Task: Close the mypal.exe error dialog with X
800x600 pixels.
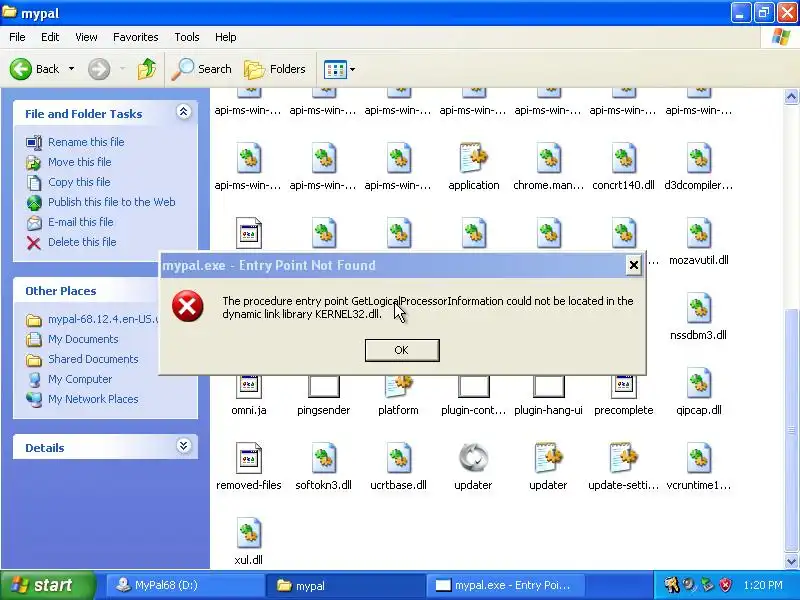Action: [x=633, y=265]
